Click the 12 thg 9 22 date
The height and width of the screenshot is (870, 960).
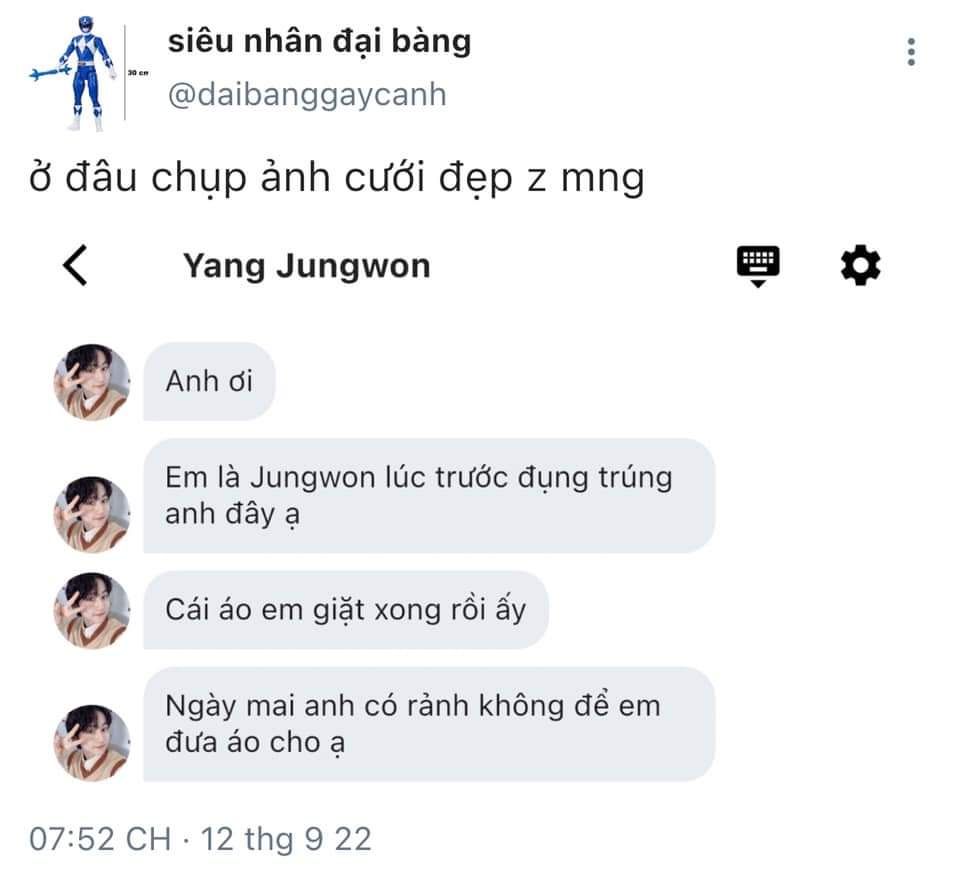(x=286, y=839)
